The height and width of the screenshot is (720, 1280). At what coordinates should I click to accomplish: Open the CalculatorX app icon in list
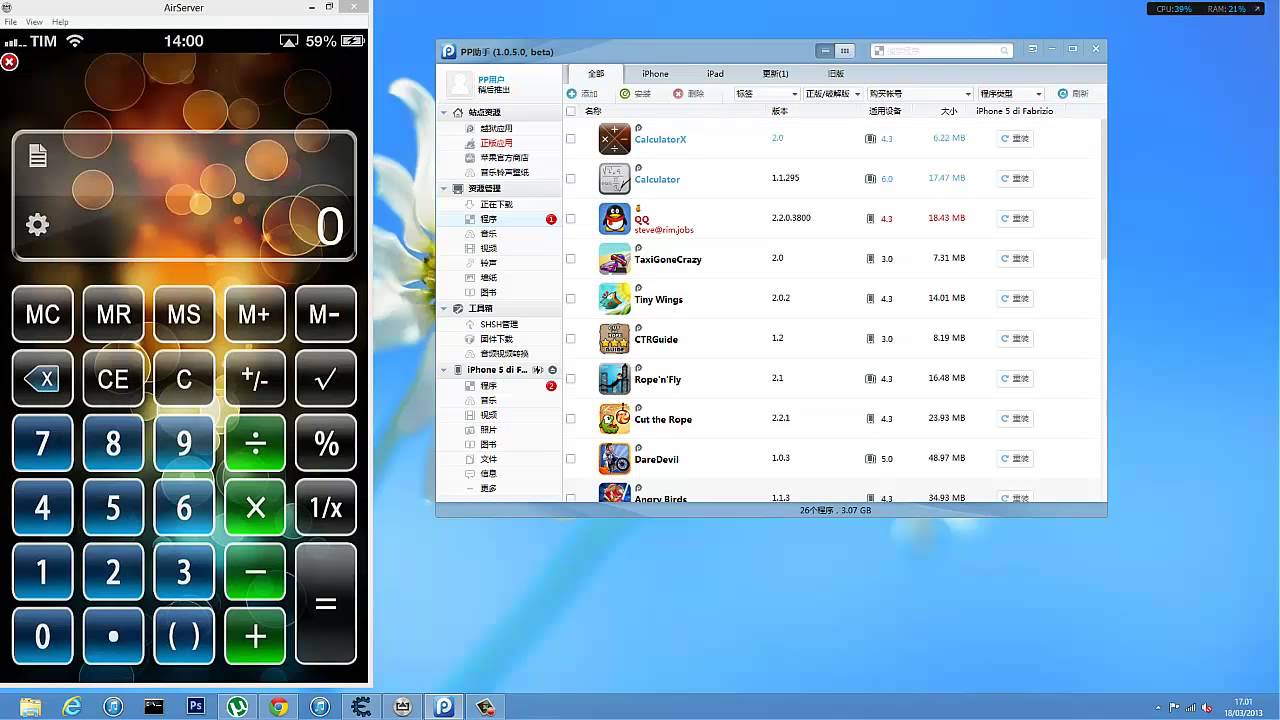[614, 138]
